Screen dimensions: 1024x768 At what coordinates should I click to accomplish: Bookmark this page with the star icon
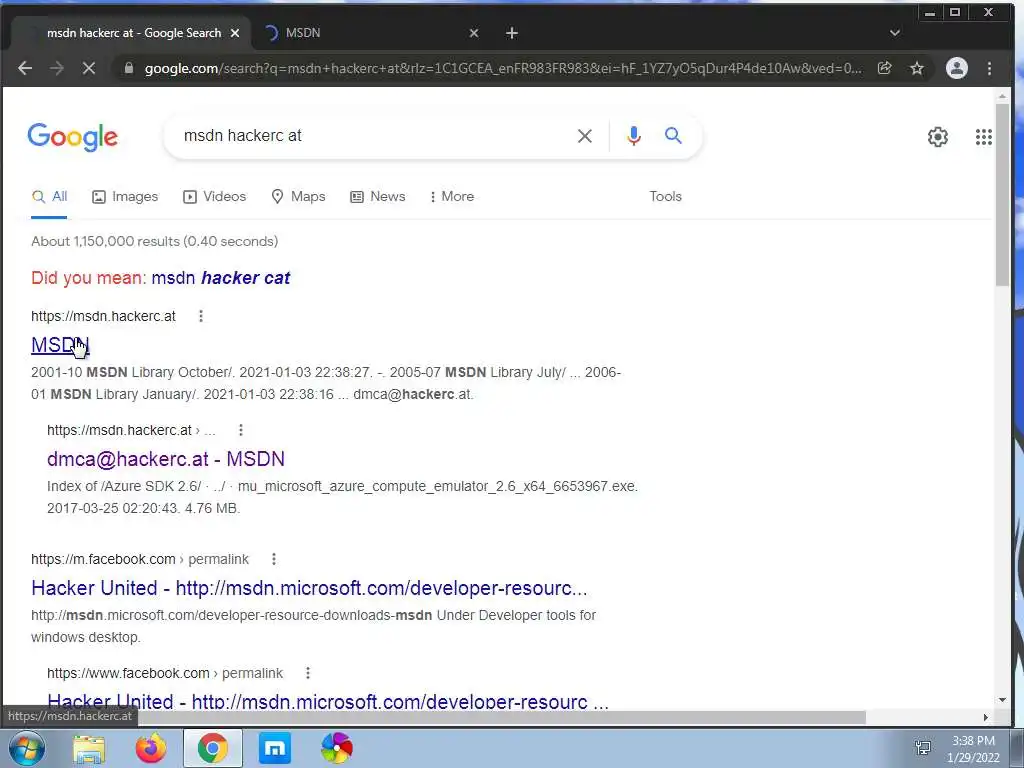coord(917,68)
